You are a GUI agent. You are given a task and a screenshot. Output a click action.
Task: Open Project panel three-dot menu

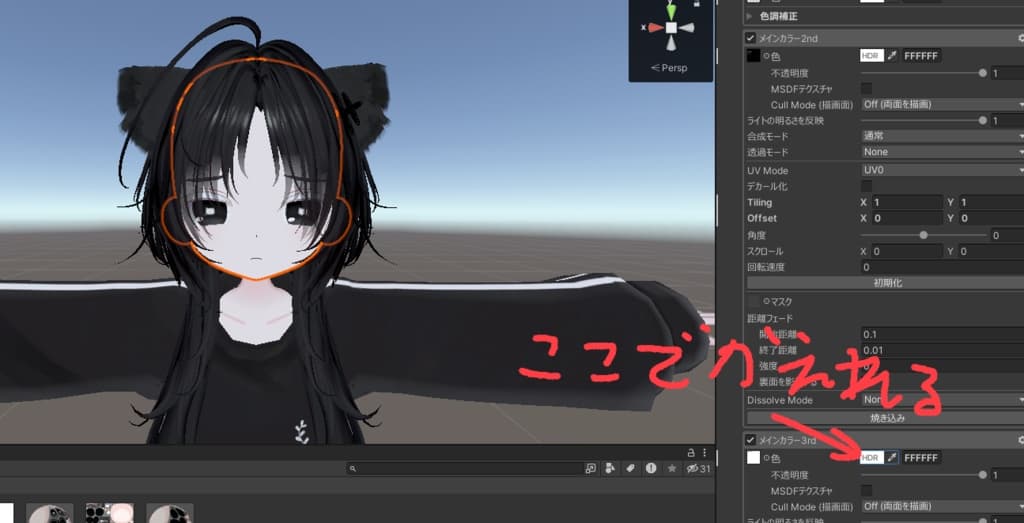coord(704,452)
